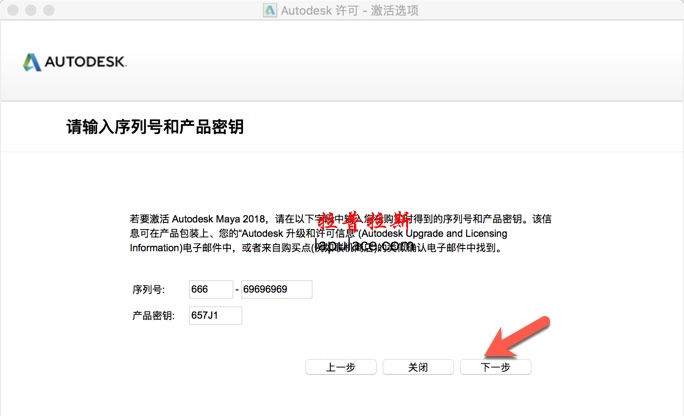Click the 关闭 (Close) button
The height and width of the screenshot is (416, 684).
point(418,367)
